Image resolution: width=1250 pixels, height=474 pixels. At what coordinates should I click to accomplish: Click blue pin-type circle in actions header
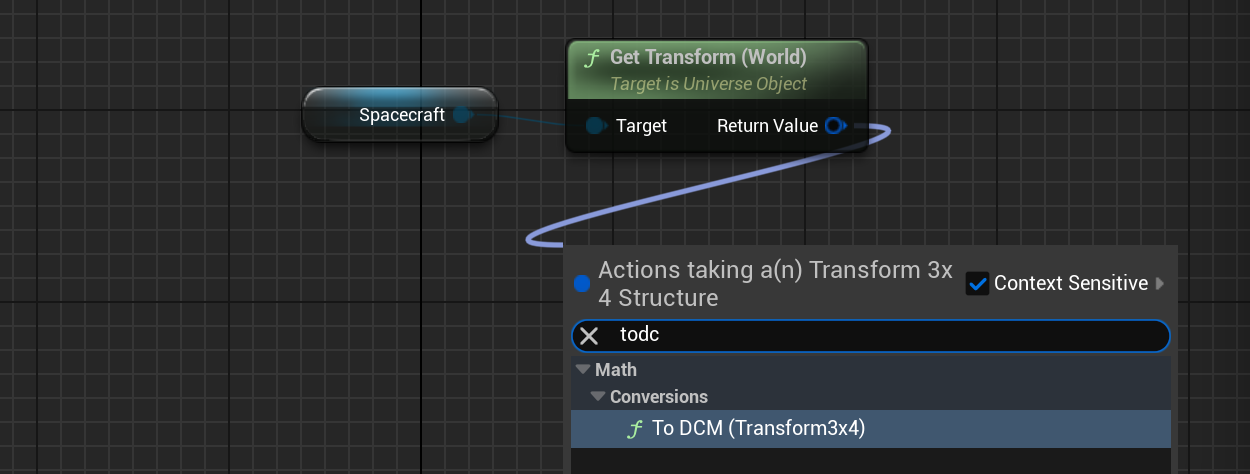tap(582, 284)
